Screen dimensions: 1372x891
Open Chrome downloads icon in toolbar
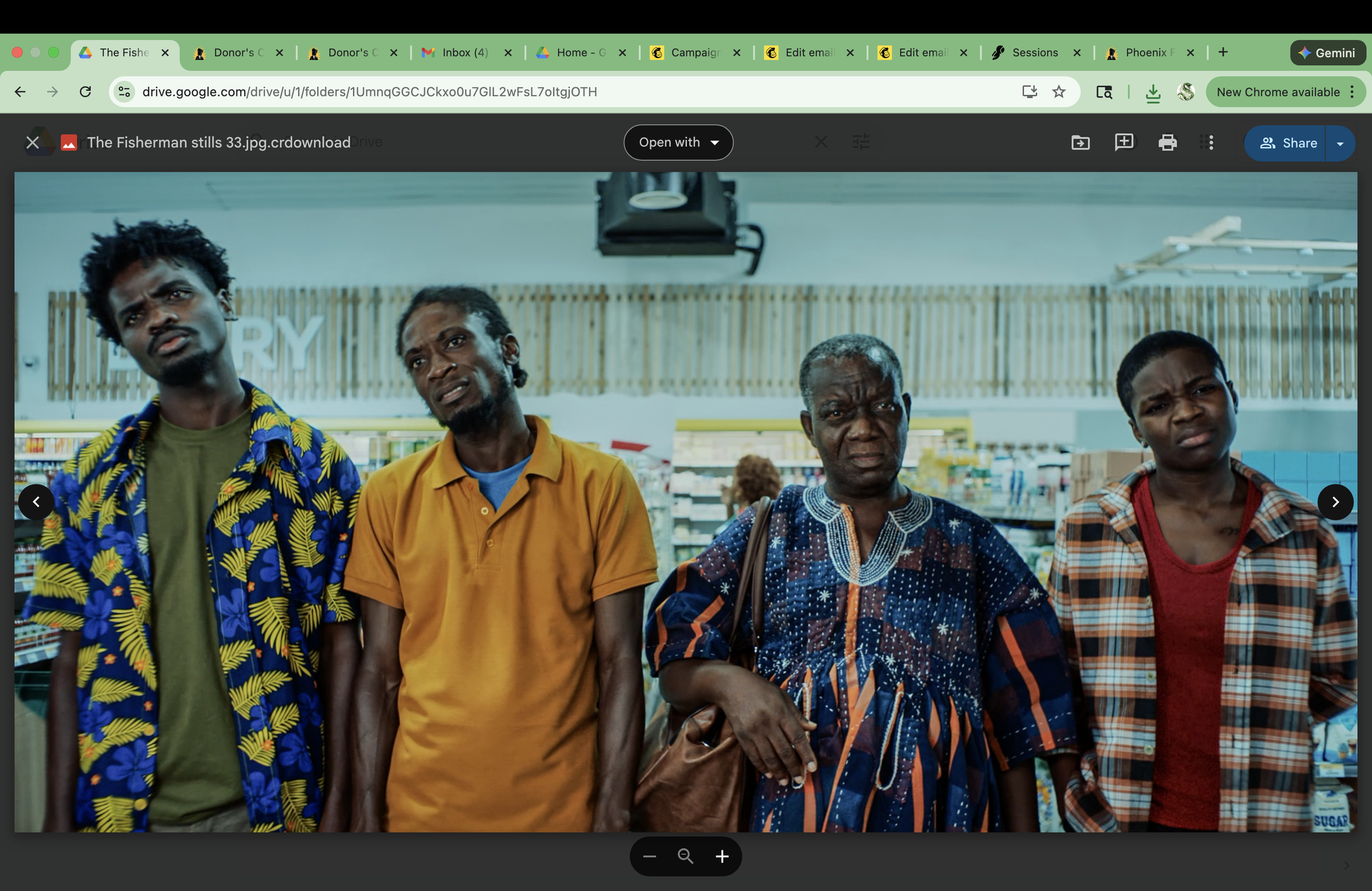click(1152, 92)
